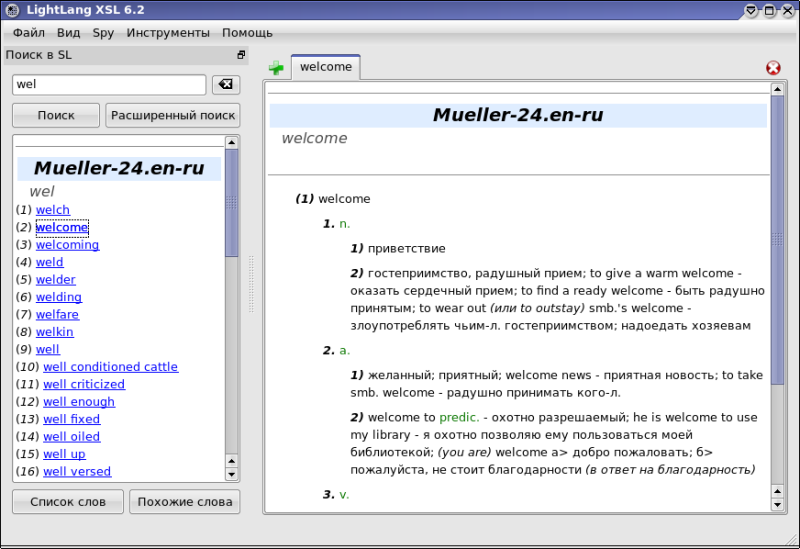Click the Mueller-24.en-ru heading in translation pane
800x549 pixels.
click(x=518, y=115)
